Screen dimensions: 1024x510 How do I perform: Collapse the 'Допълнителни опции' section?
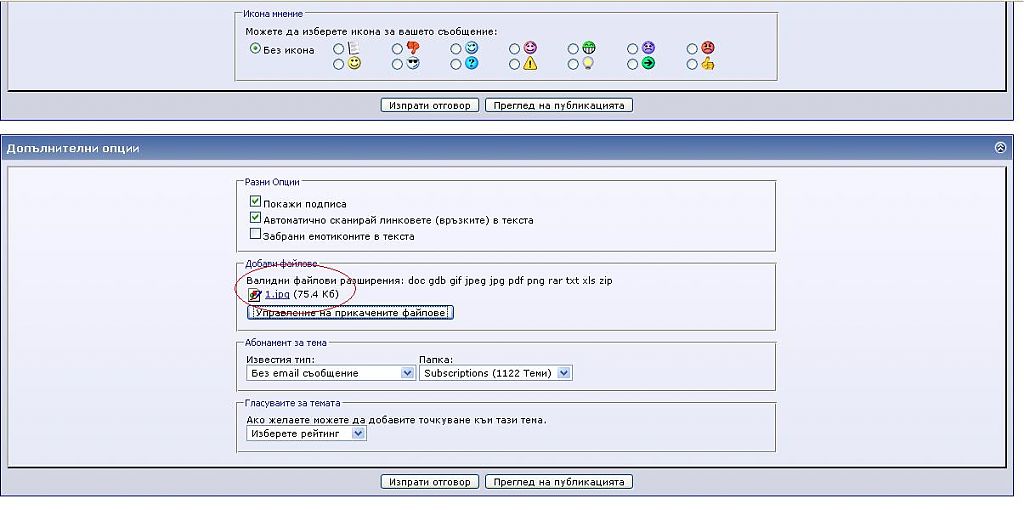tap(1000, 148)
